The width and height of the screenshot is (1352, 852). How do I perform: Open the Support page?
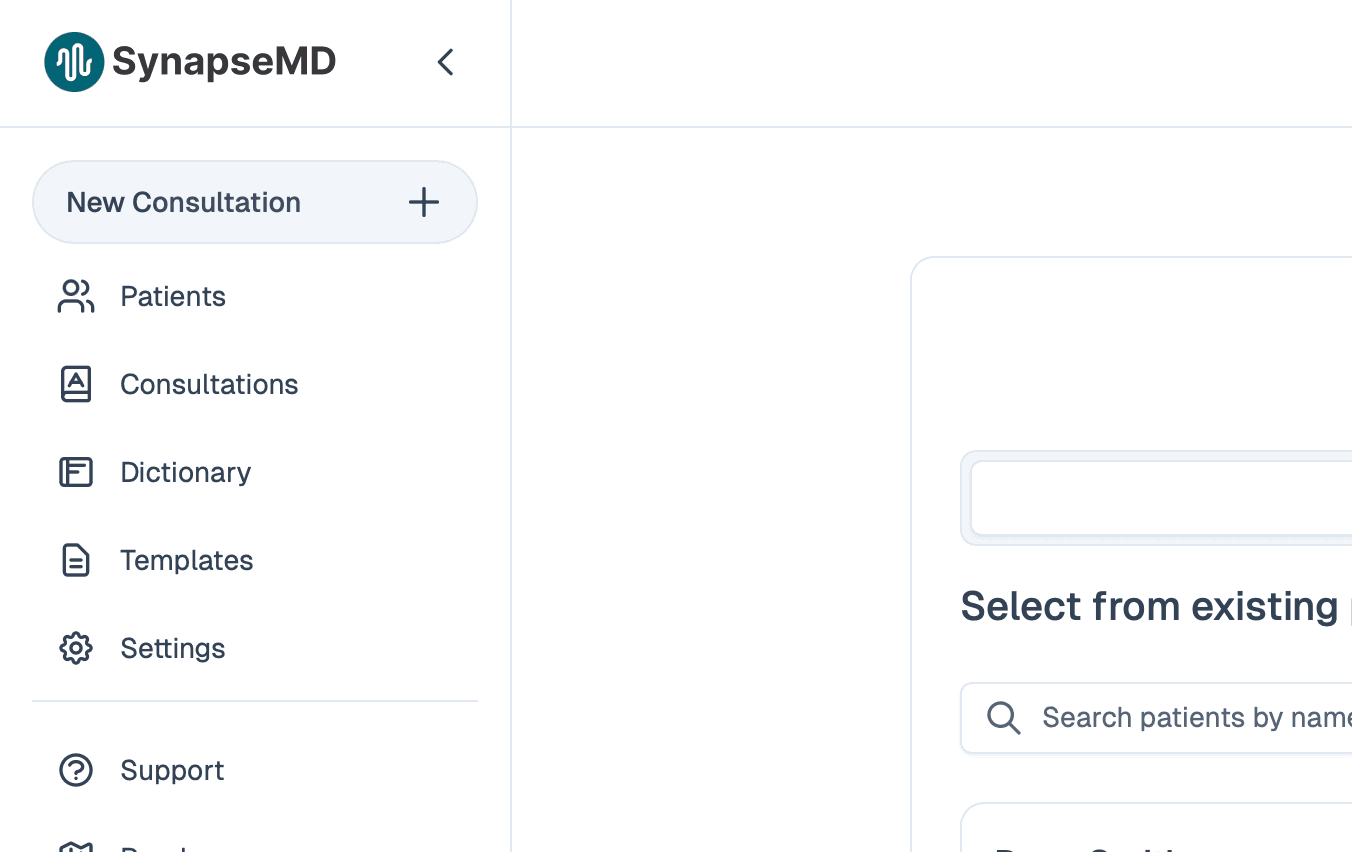pos(171,770)
